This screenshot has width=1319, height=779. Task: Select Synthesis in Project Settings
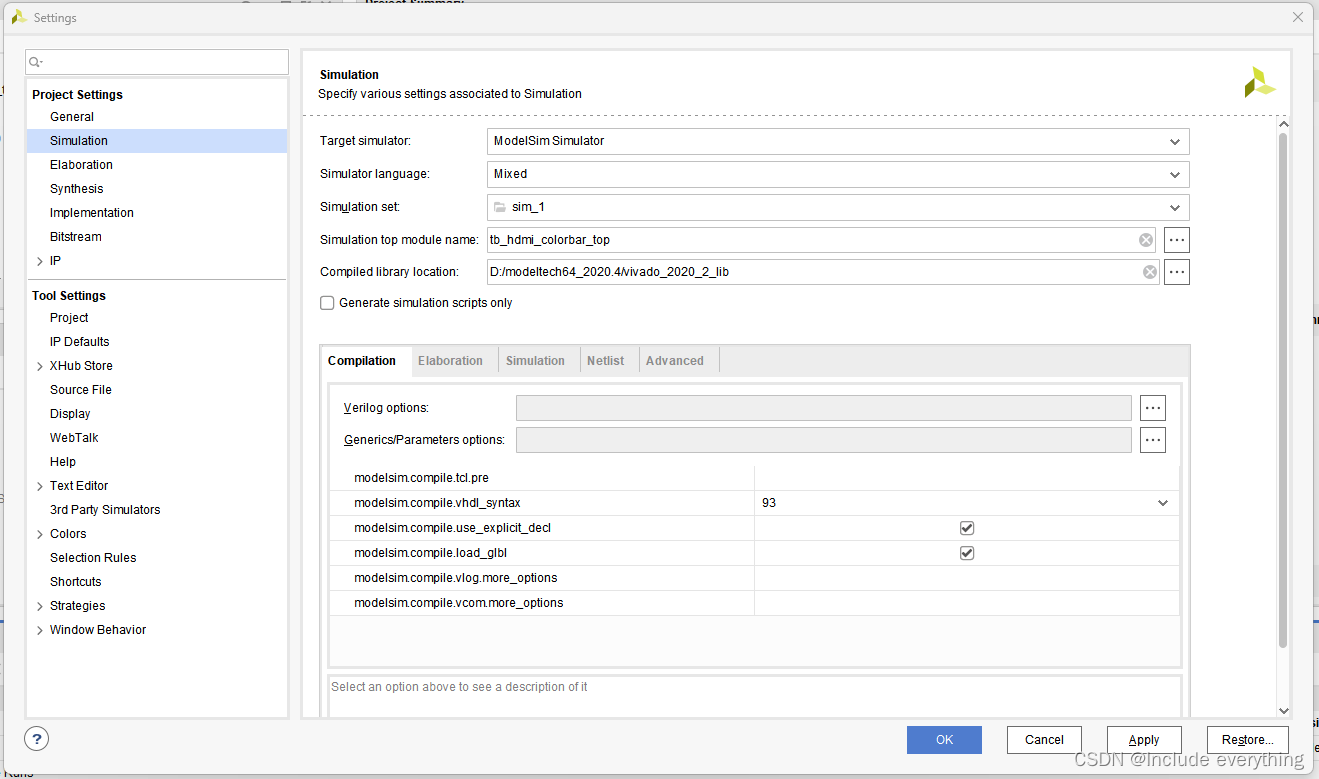click(x=77, y=189)
